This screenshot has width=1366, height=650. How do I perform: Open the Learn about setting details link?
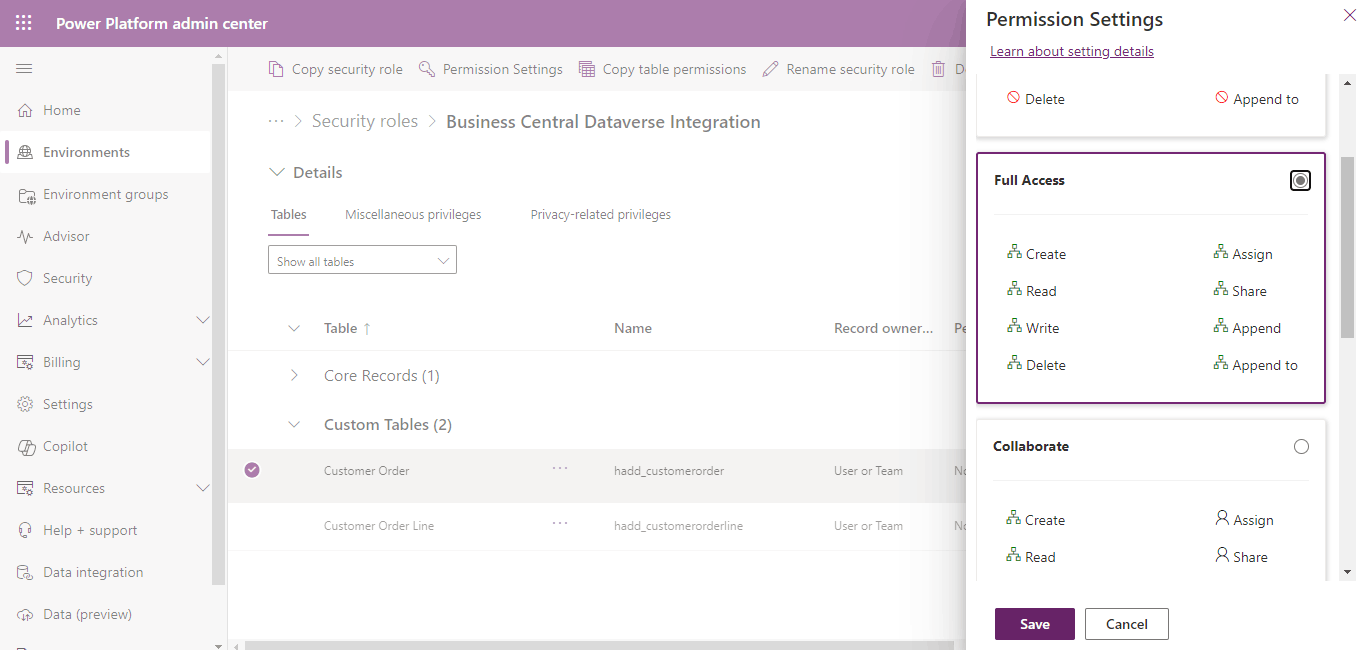pos(1071,52)
